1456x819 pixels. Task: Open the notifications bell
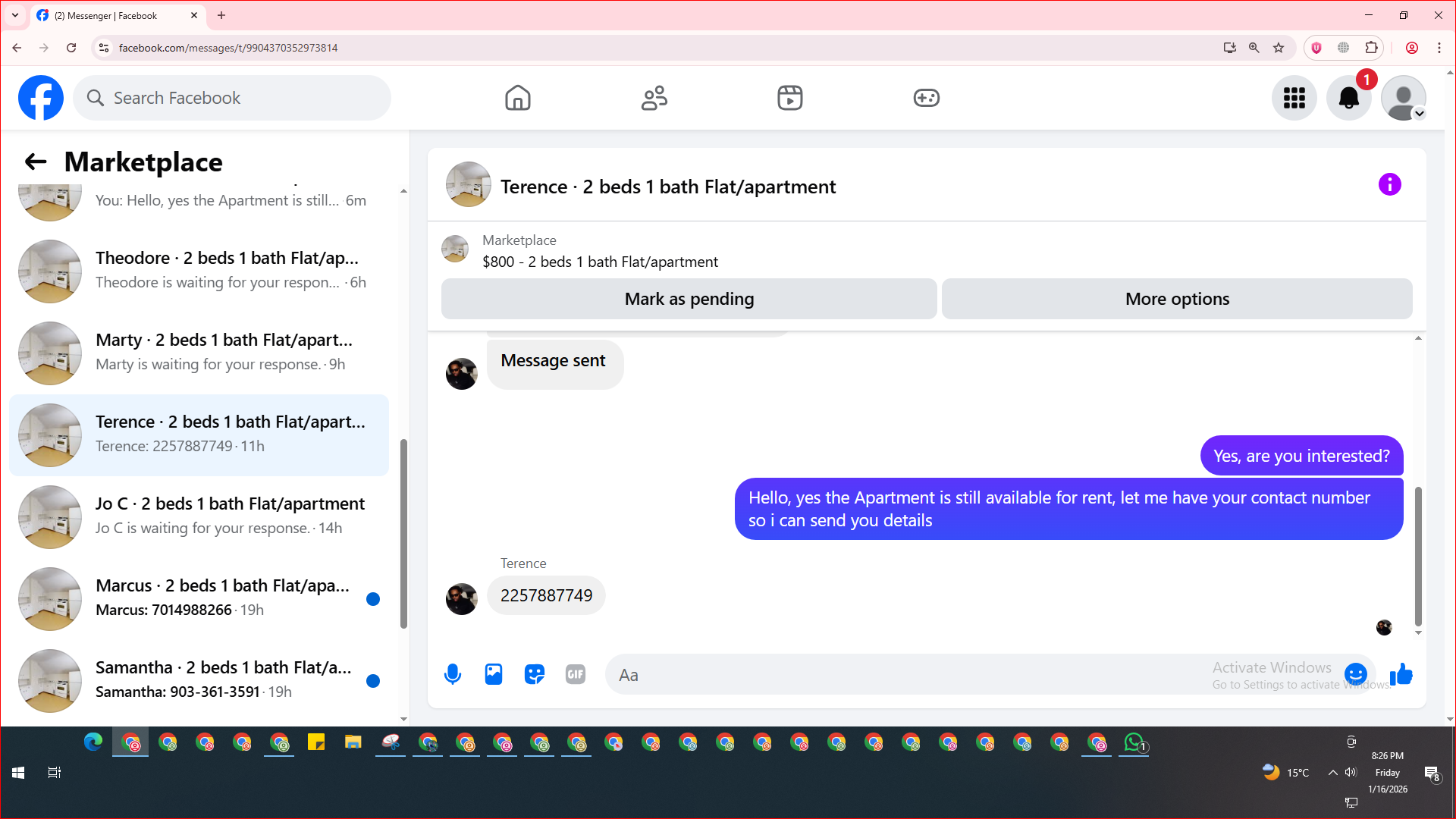1348,98
